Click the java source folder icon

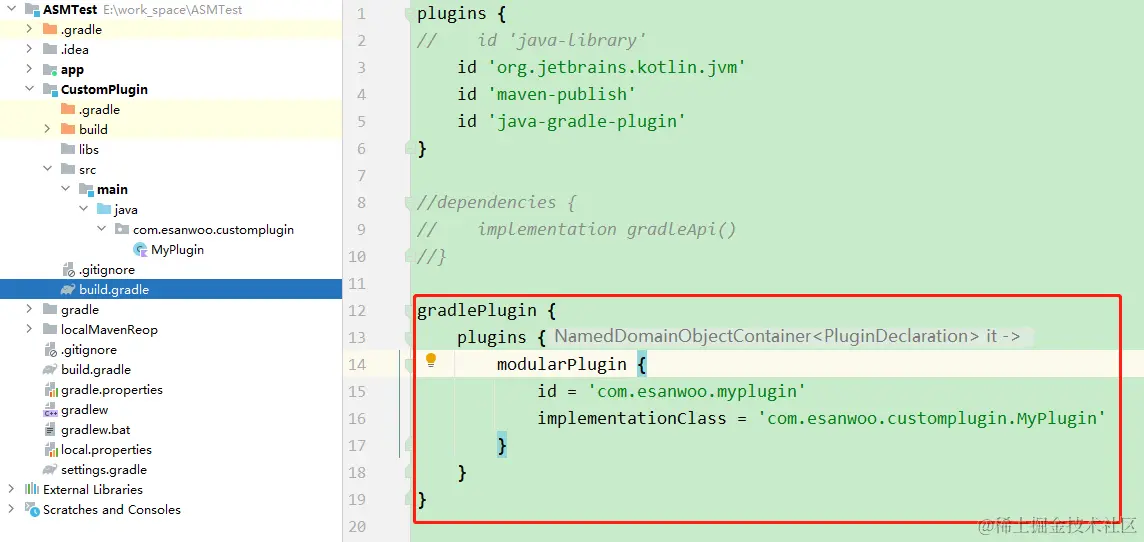click(x=104, y=209)
